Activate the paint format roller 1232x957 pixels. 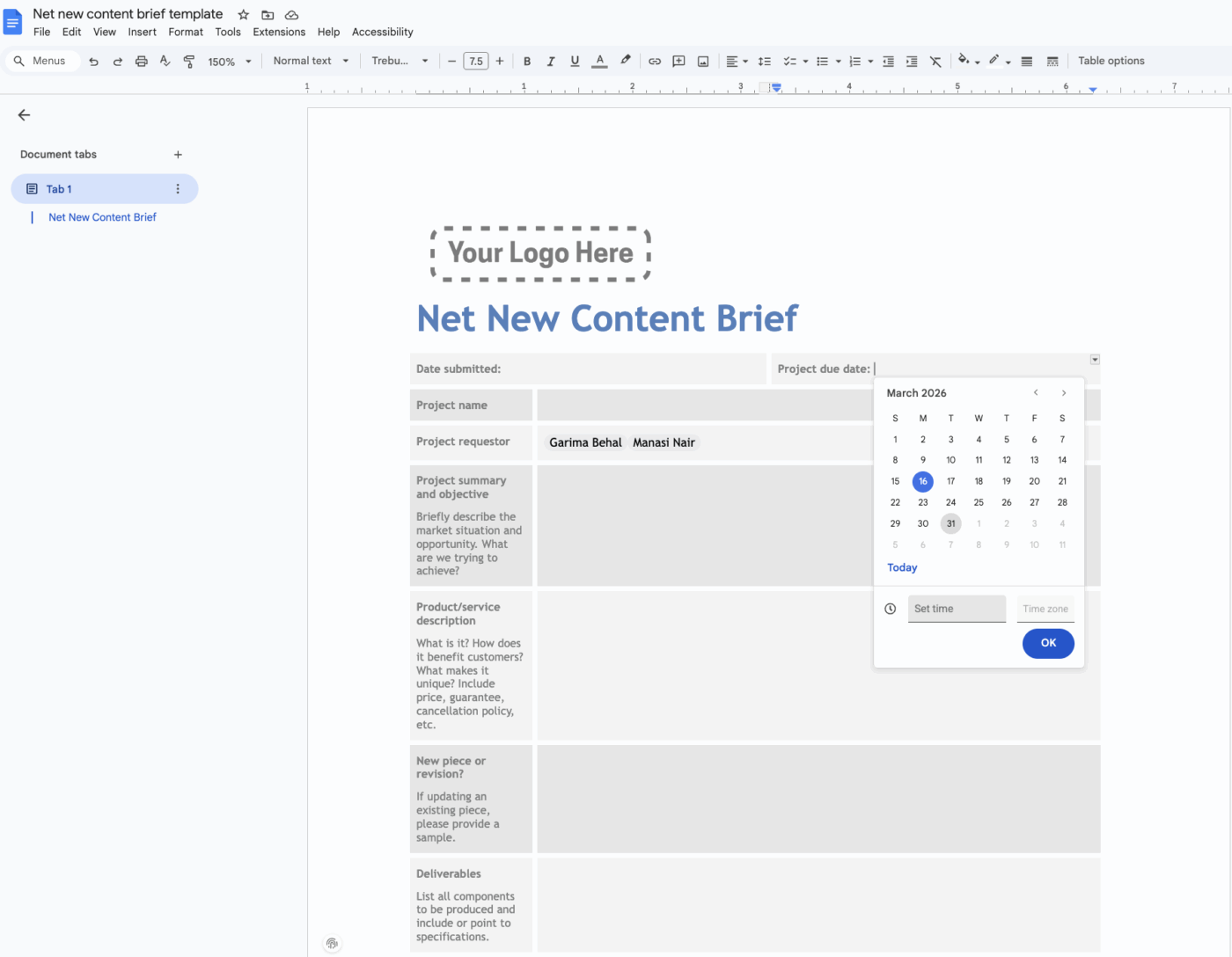[188, 62]
